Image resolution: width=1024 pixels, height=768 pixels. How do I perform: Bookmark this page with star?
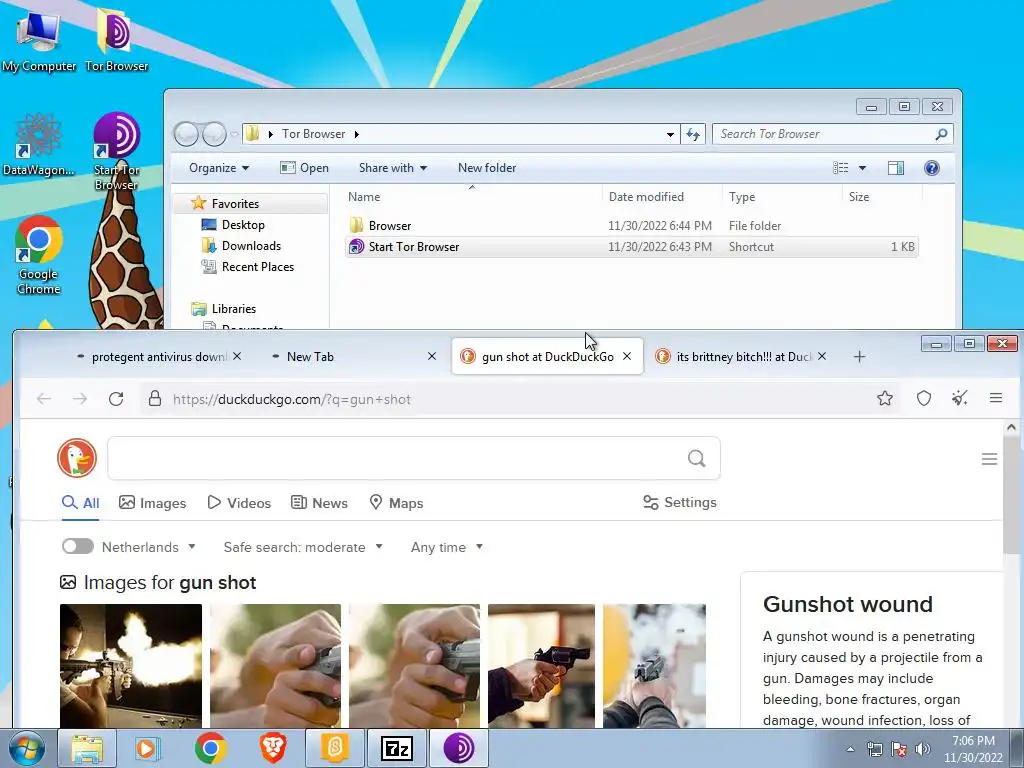[x=885, y=398]
